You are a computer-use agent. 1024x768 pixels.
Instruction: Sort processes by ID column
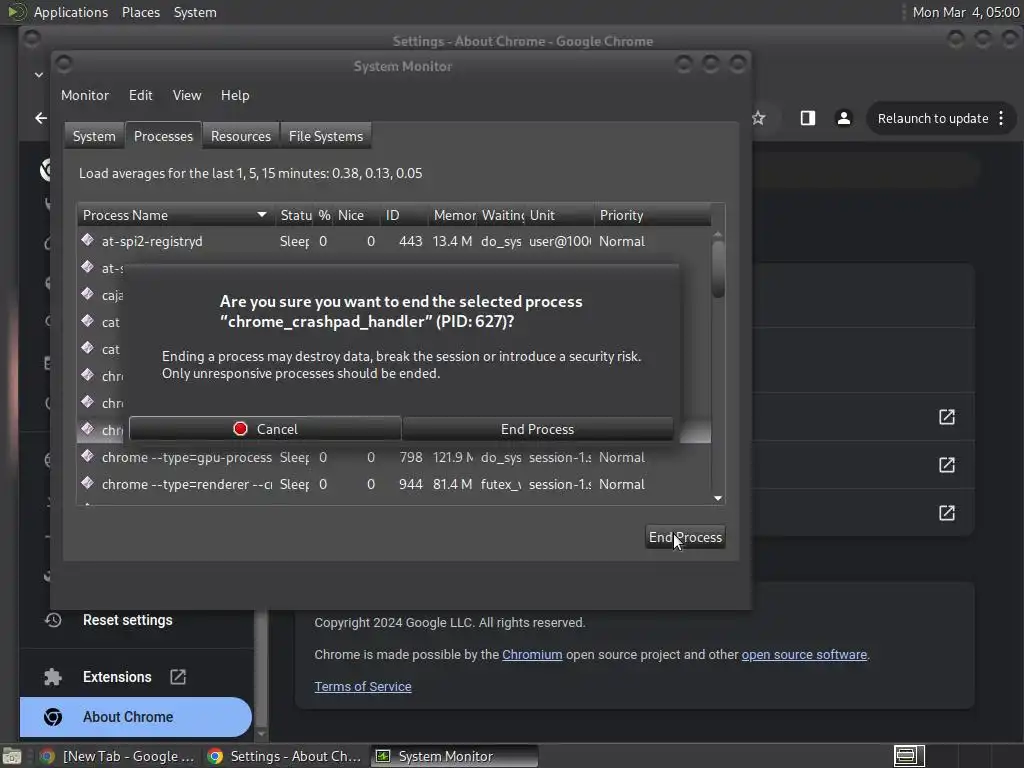click(x=405, y=216)
